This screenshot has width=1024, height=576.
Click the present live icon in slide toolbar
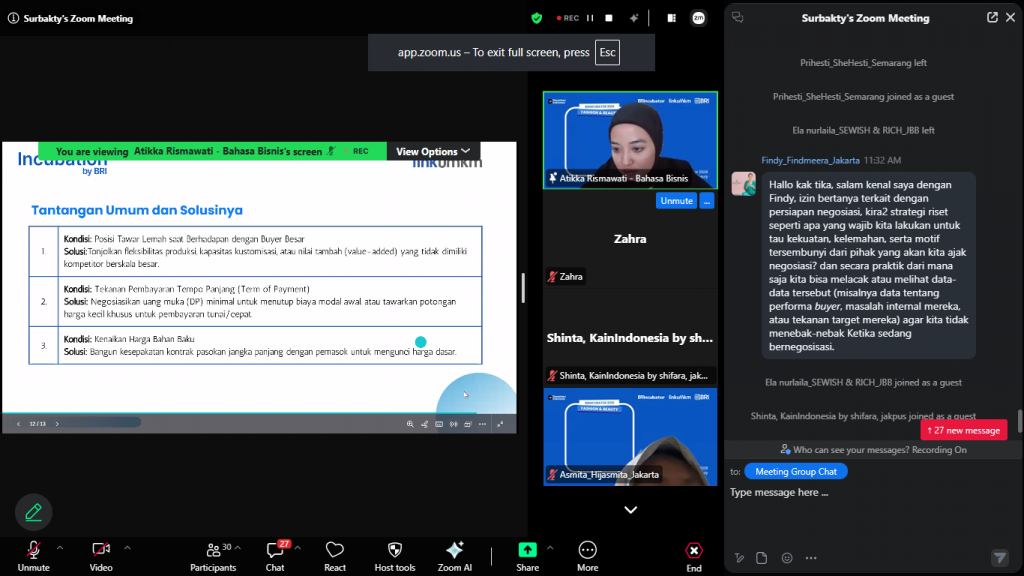[x=453, y=424]
